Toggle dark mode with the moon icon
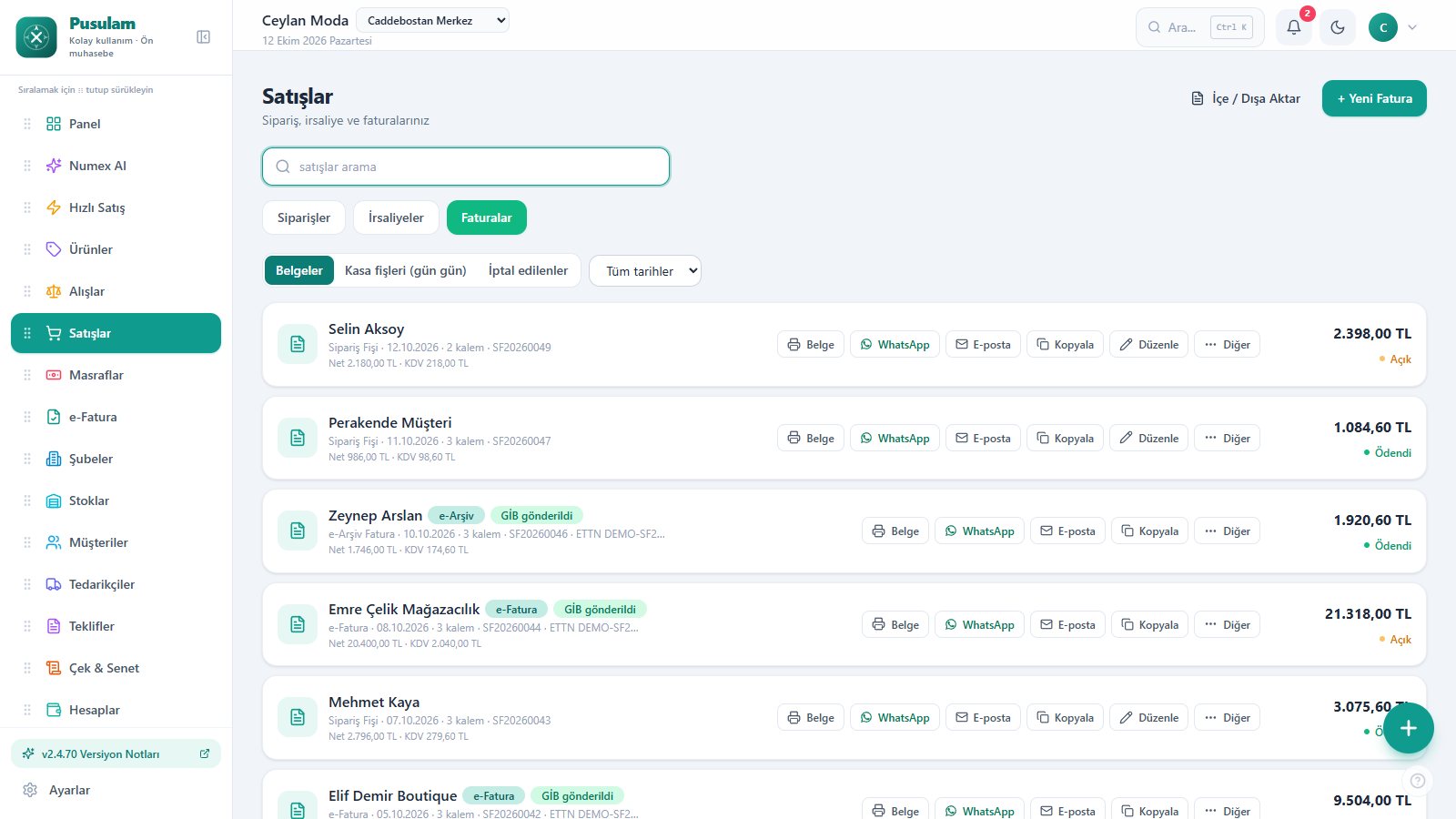This screenshot has height=819, width=1456. pyautogui.click(x=1338, y=27)
